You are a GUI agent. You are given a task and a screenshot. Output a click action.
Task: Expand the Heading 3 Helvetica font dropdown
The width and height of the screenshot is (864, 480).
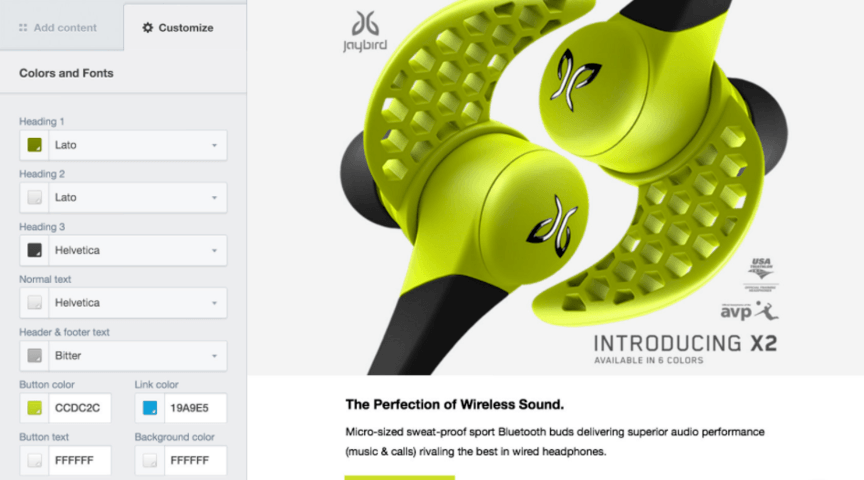point(138,250)
